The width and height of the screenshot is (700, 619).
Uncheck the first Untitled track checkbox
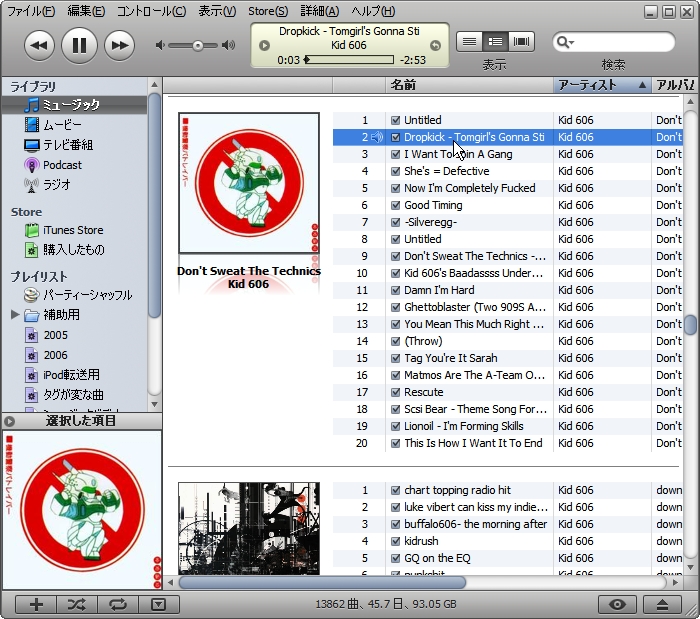coord(395,120)
